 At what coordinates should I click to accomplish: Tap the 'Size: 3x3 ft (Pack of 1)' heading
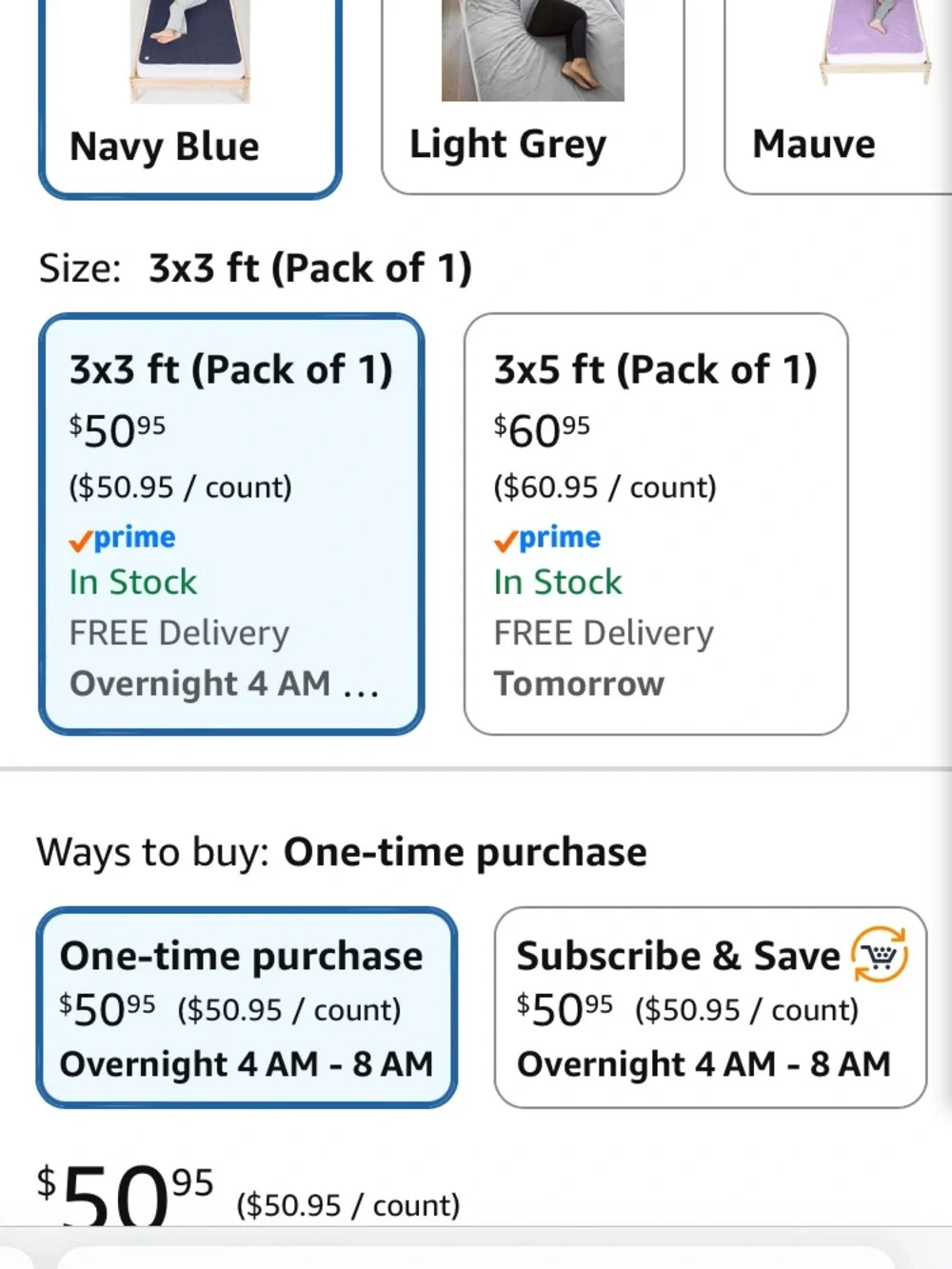255,268
